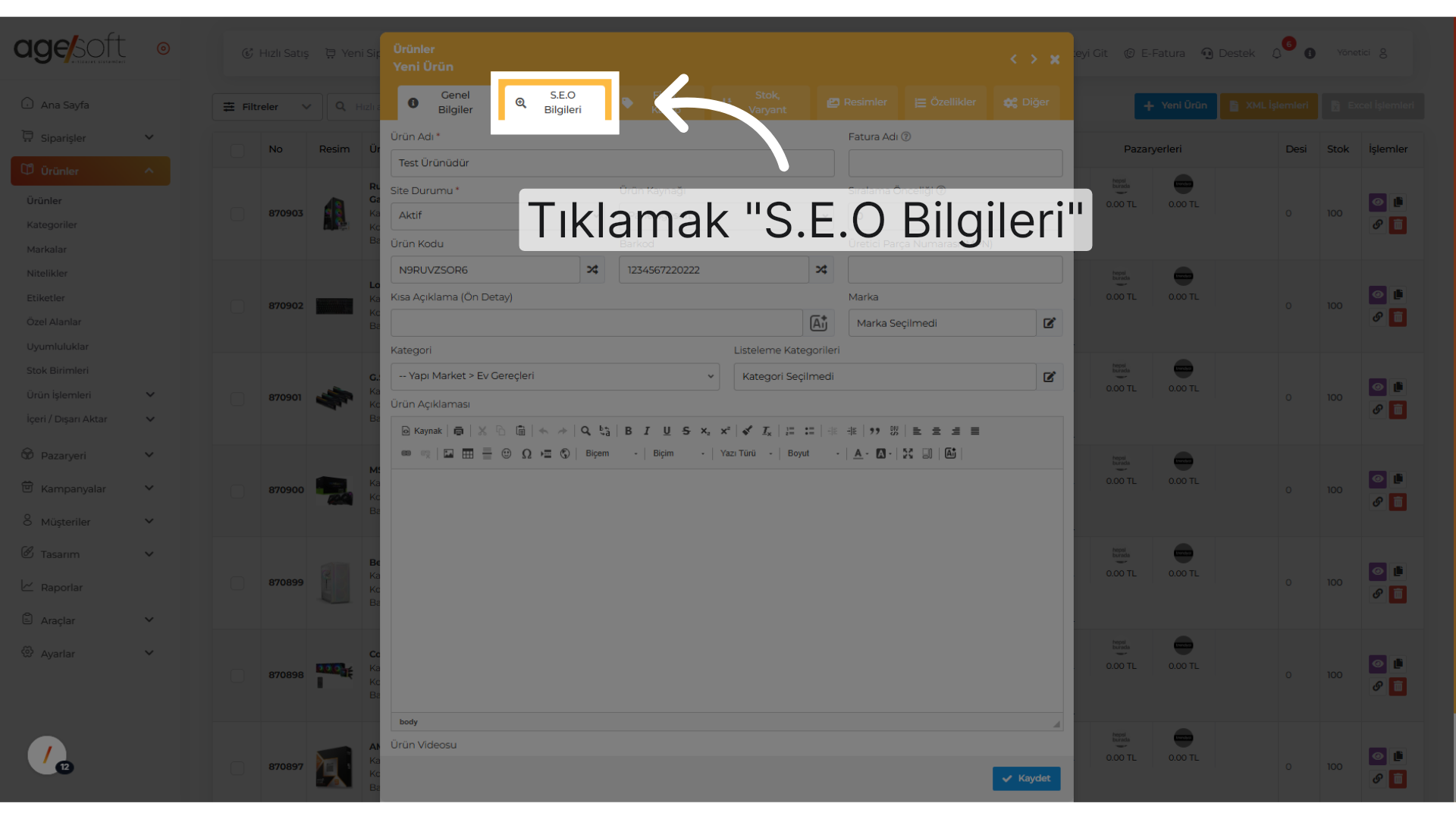Open the Filtreler dropdown

[268, 107]
